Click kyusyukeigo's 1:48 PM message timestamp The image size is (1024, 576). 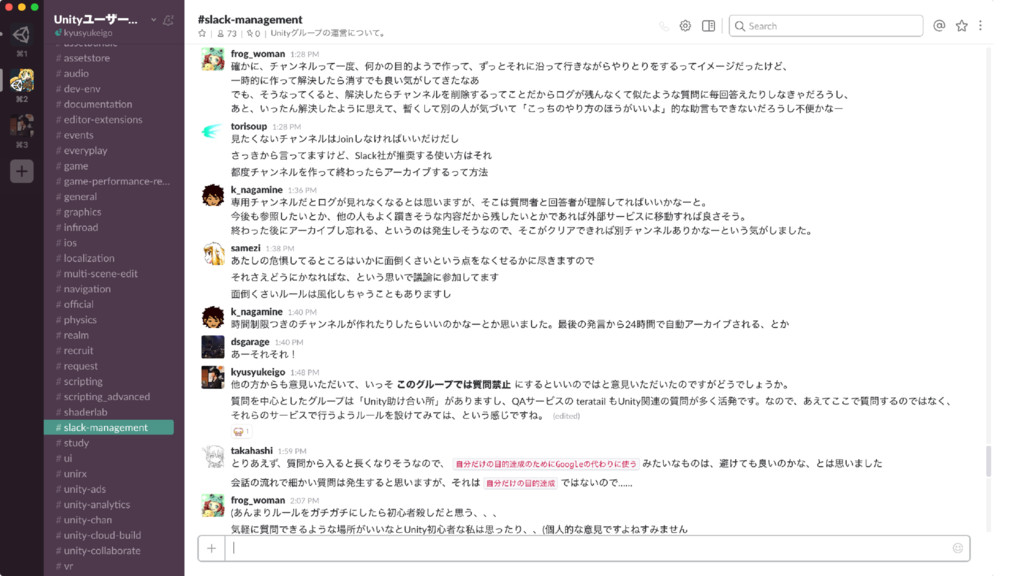pos(304,372)
